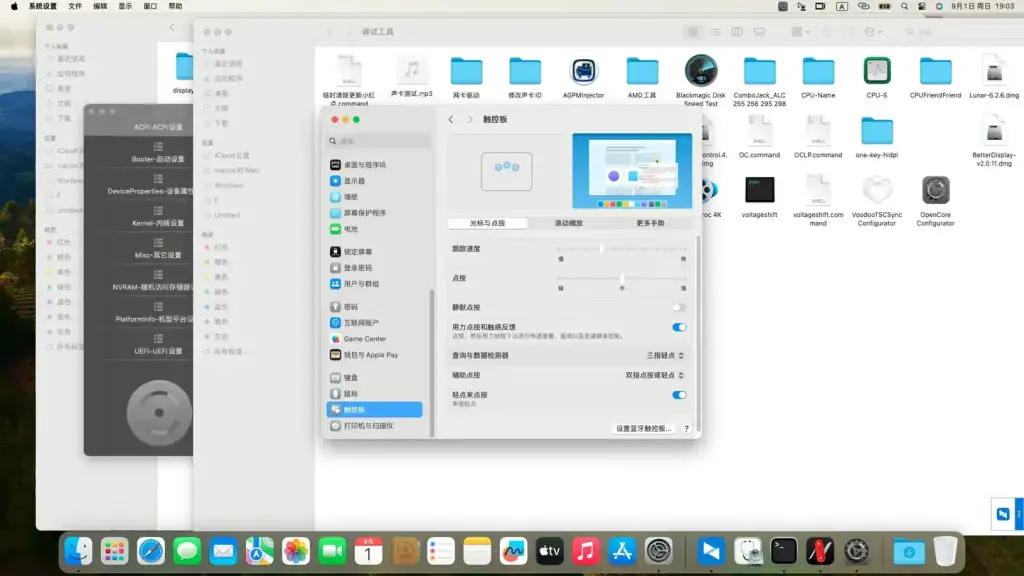The image size is (1024, 576).
Task: Click the touchpad gesture preview video thumbnail
Action: tap(632, 171)
